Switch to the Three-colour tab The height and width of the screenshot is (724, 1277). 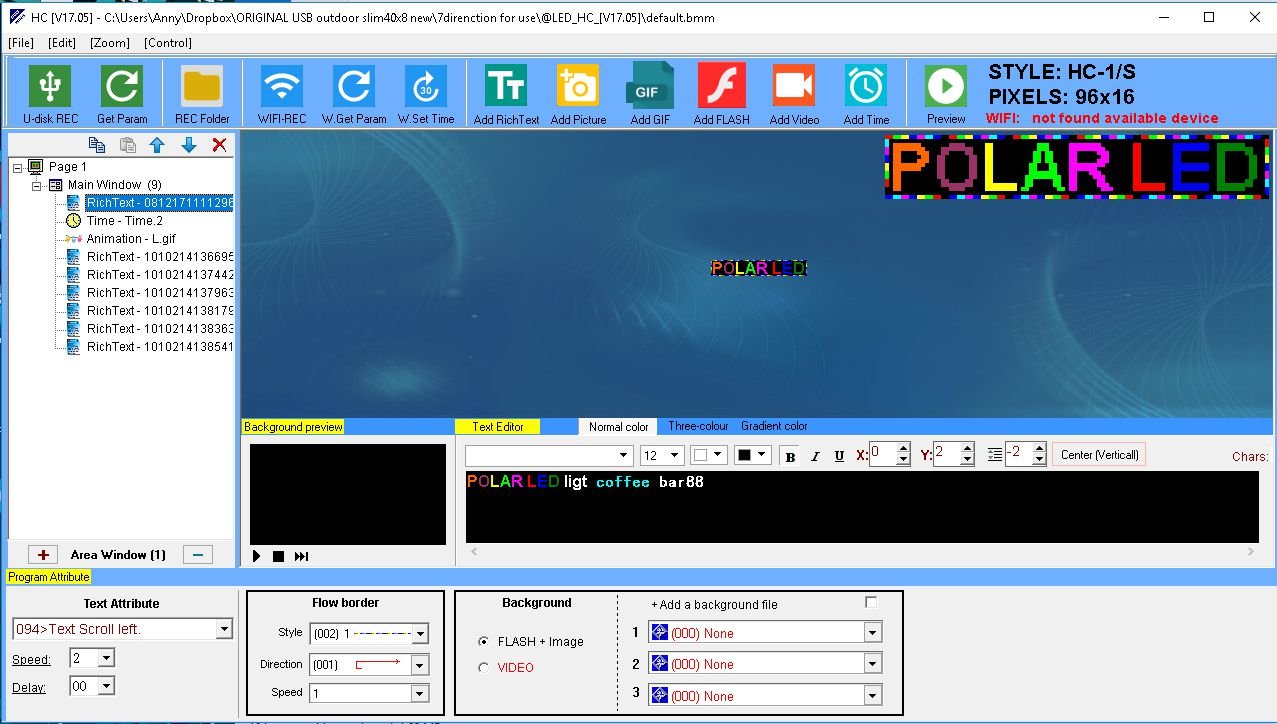(x=698, y=426)
